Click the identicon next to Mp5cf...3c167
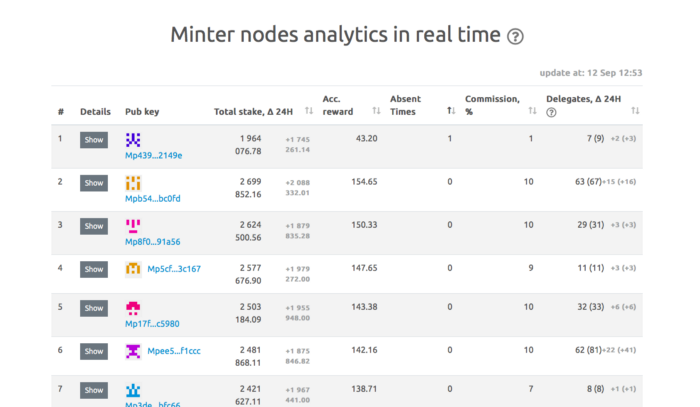The width and height of the screenshot is (700, 407). coord(133,269)
